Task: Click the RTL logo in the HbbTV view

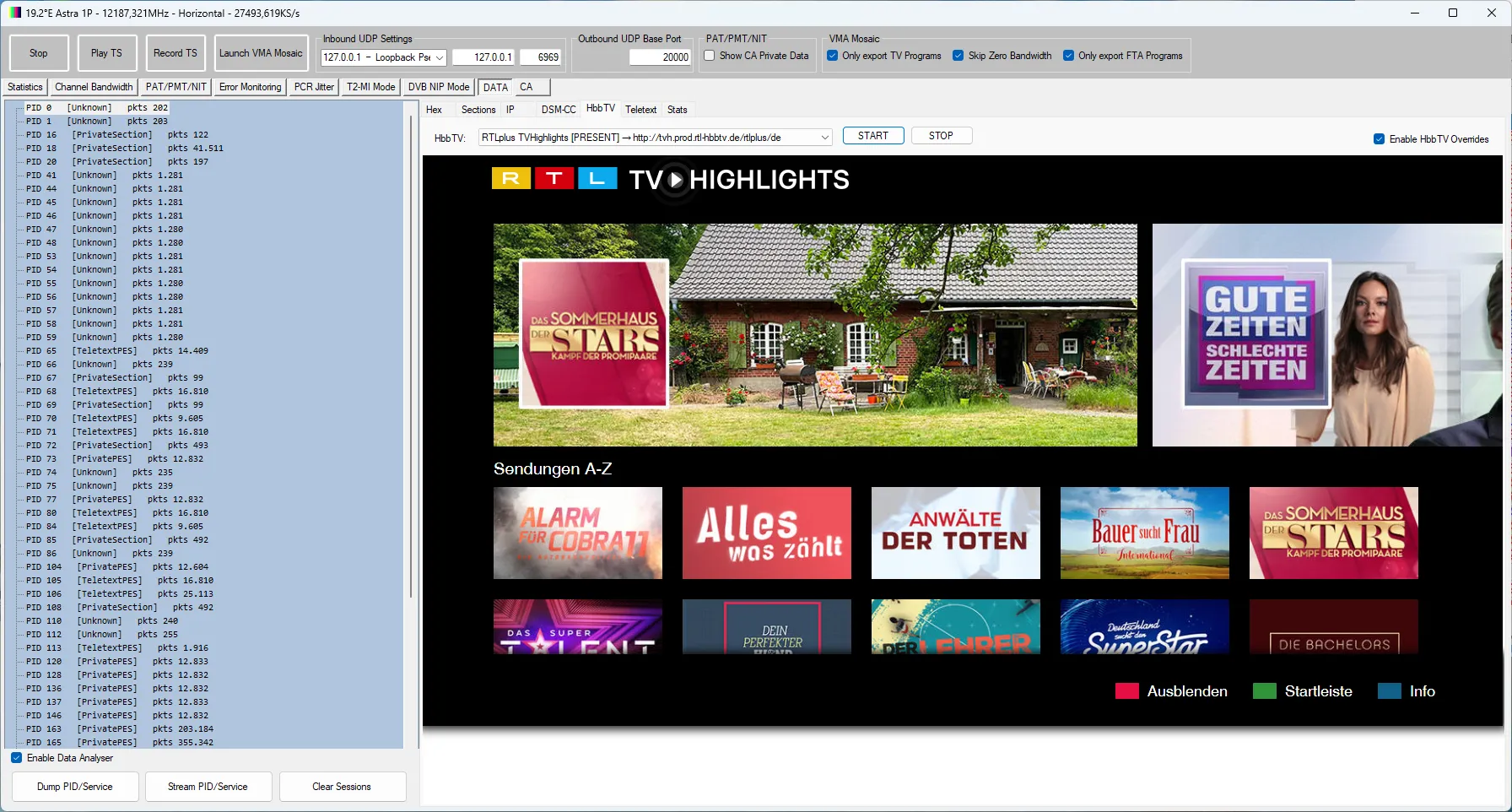Action: [555, 178]
